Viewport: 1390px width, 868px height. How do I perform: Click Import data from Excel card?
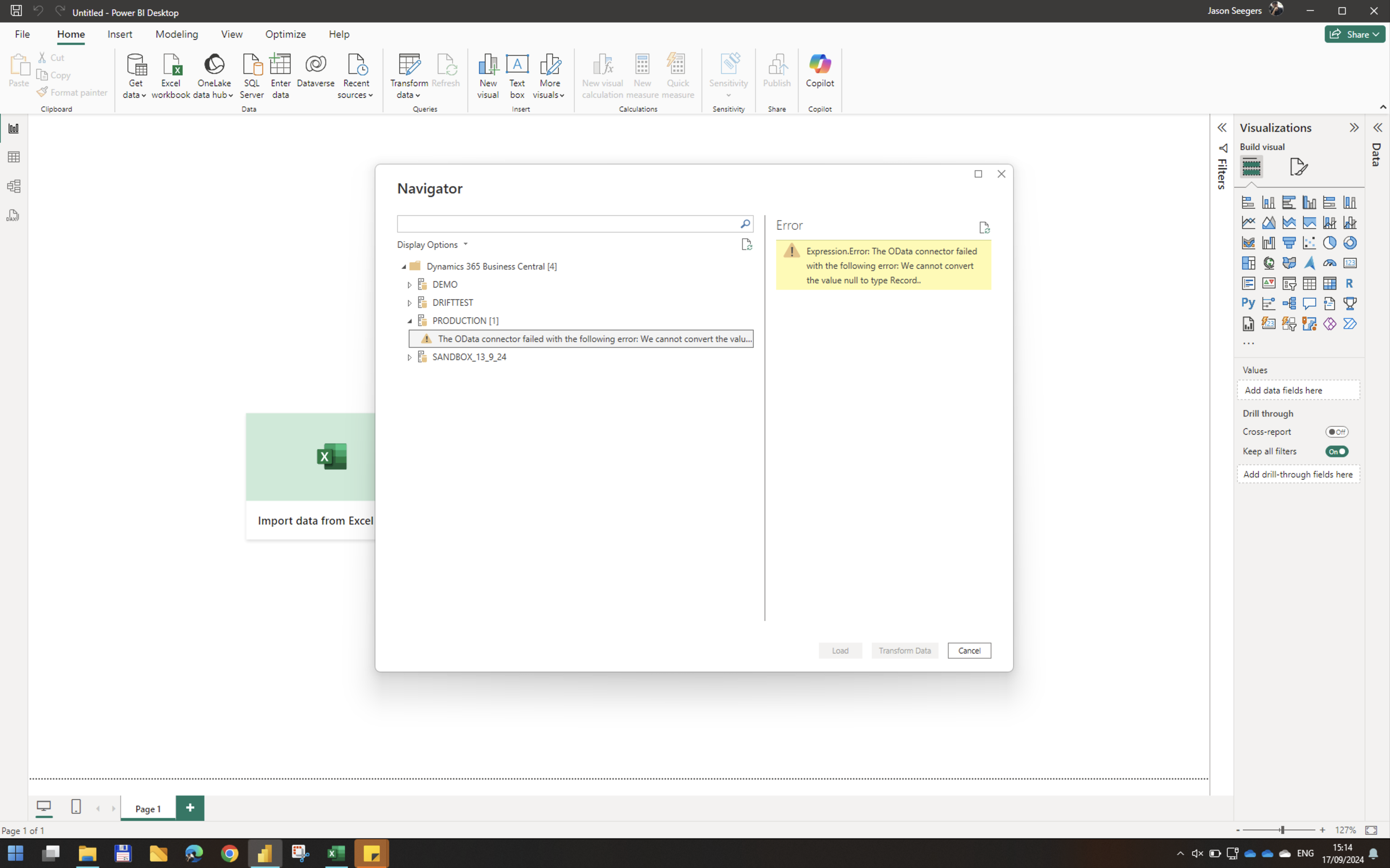tap(311, 476)
